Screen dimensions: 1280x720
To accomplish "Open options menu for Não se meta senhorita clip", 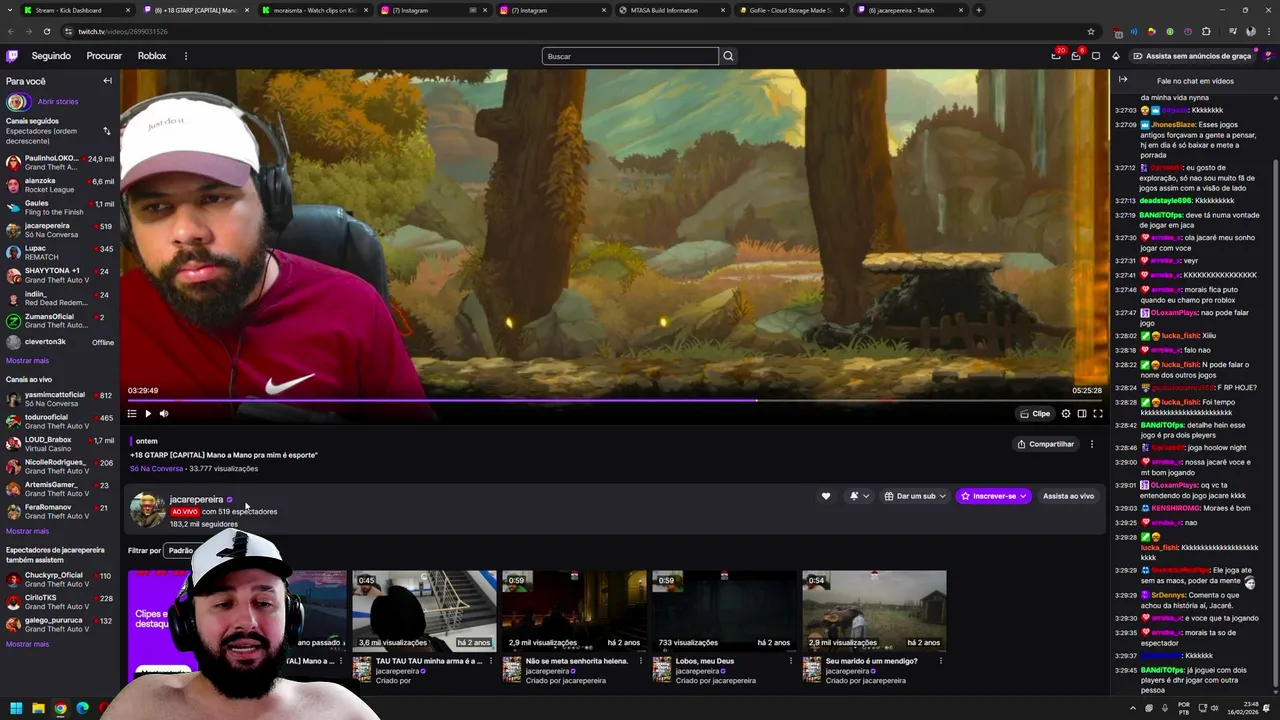I will pos(640,661).
